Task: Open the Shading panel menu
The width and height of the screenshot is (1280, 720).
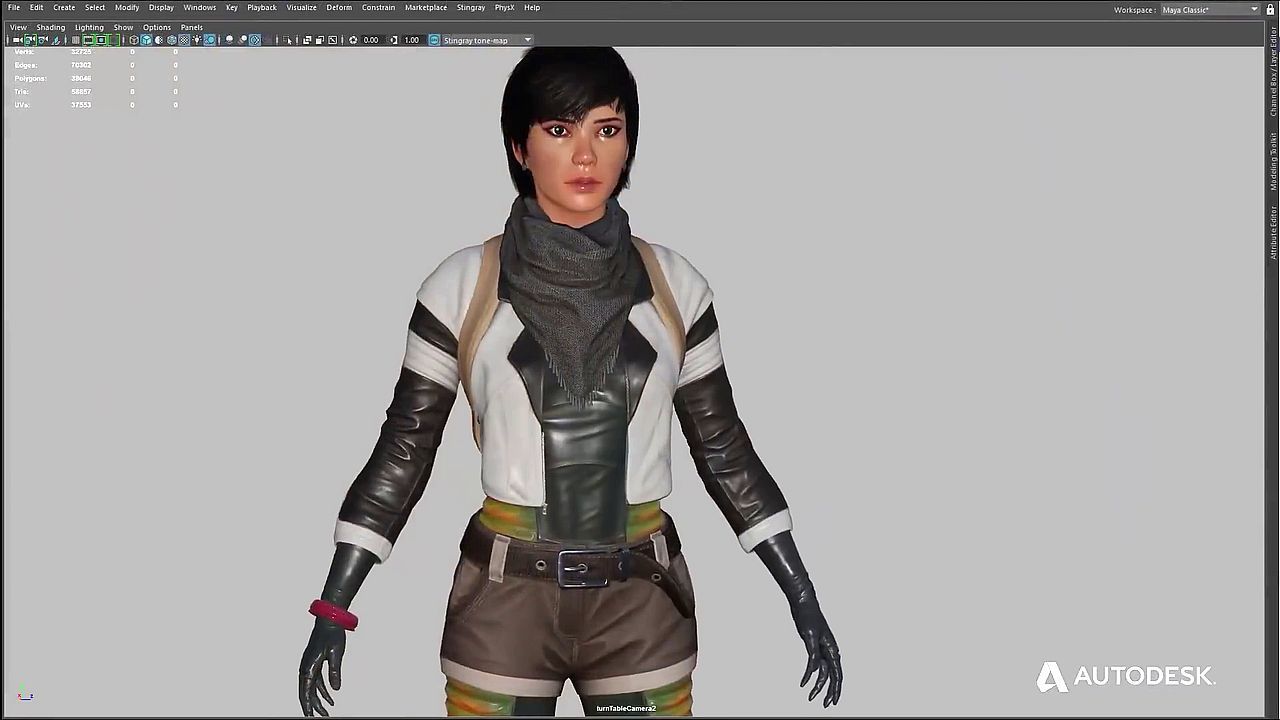Action: pos(50,27)
